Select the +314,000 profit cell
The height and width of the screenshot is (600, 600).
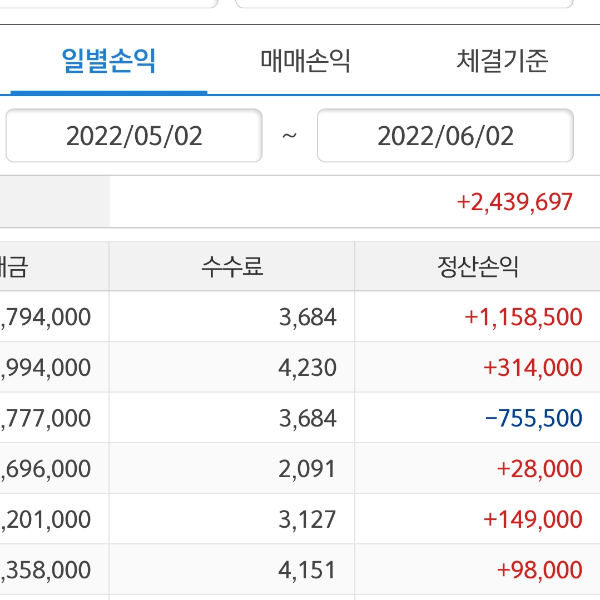point(532,367)
